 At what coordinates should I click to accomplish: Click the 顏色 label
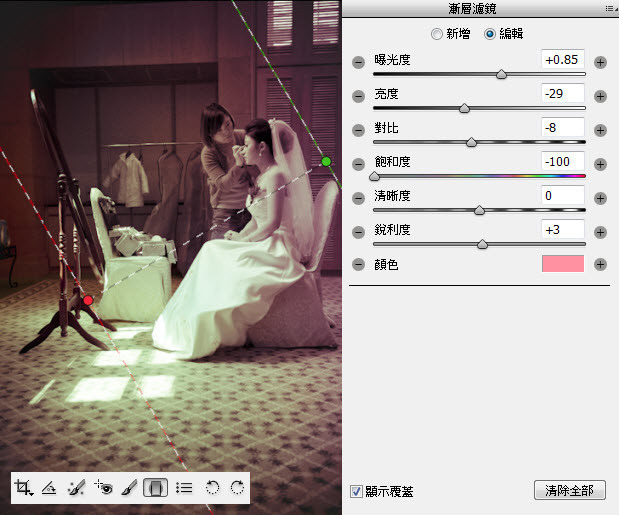click(x=386, y=264)
